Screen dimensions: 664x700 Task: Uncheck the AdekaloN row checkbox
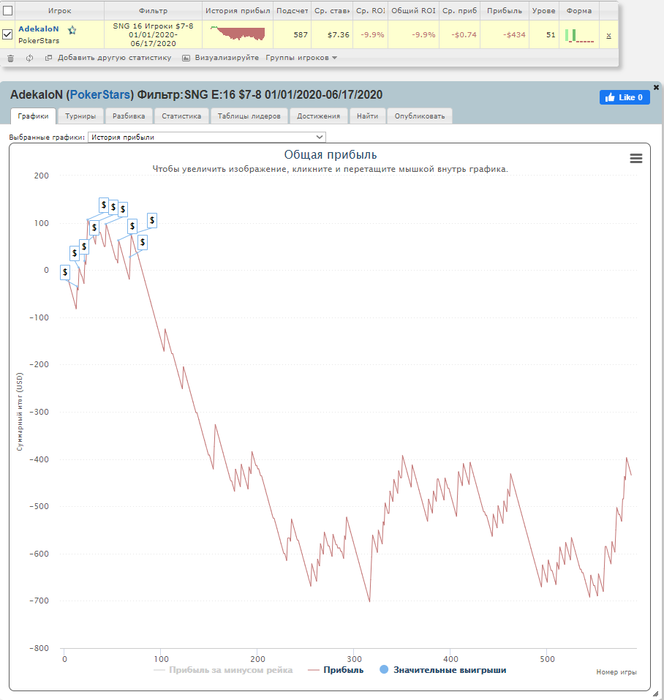click(7, 34)
